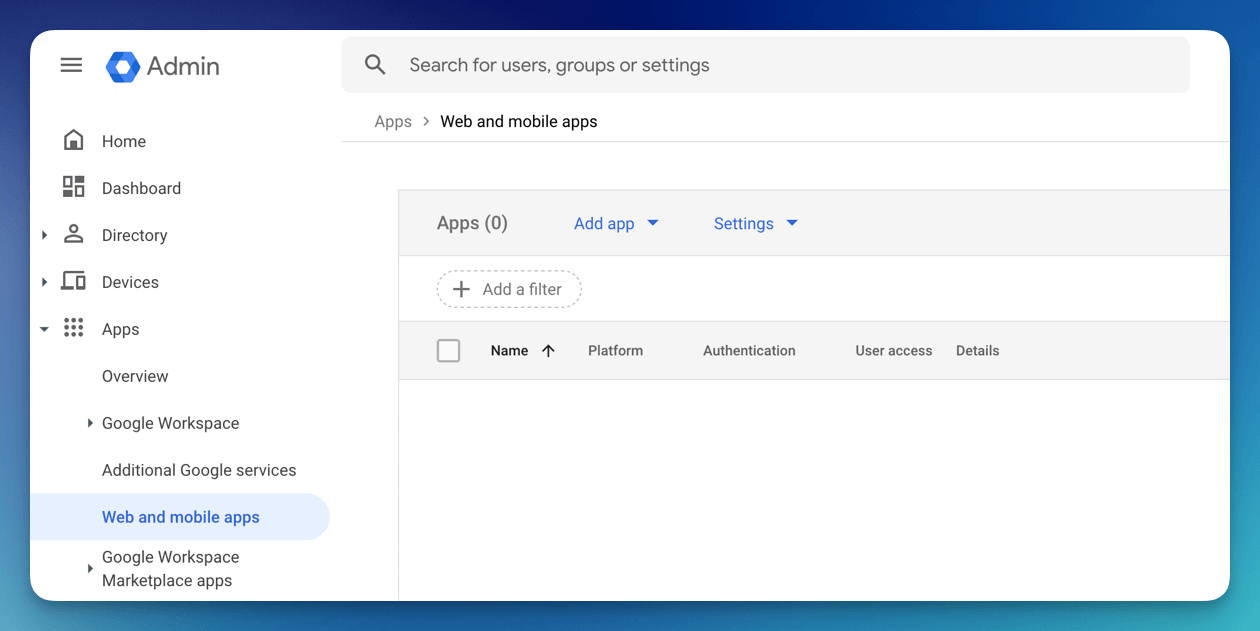Click the Apps breadcrumb link
The image size is (1260, 631).
coord(393,121)
